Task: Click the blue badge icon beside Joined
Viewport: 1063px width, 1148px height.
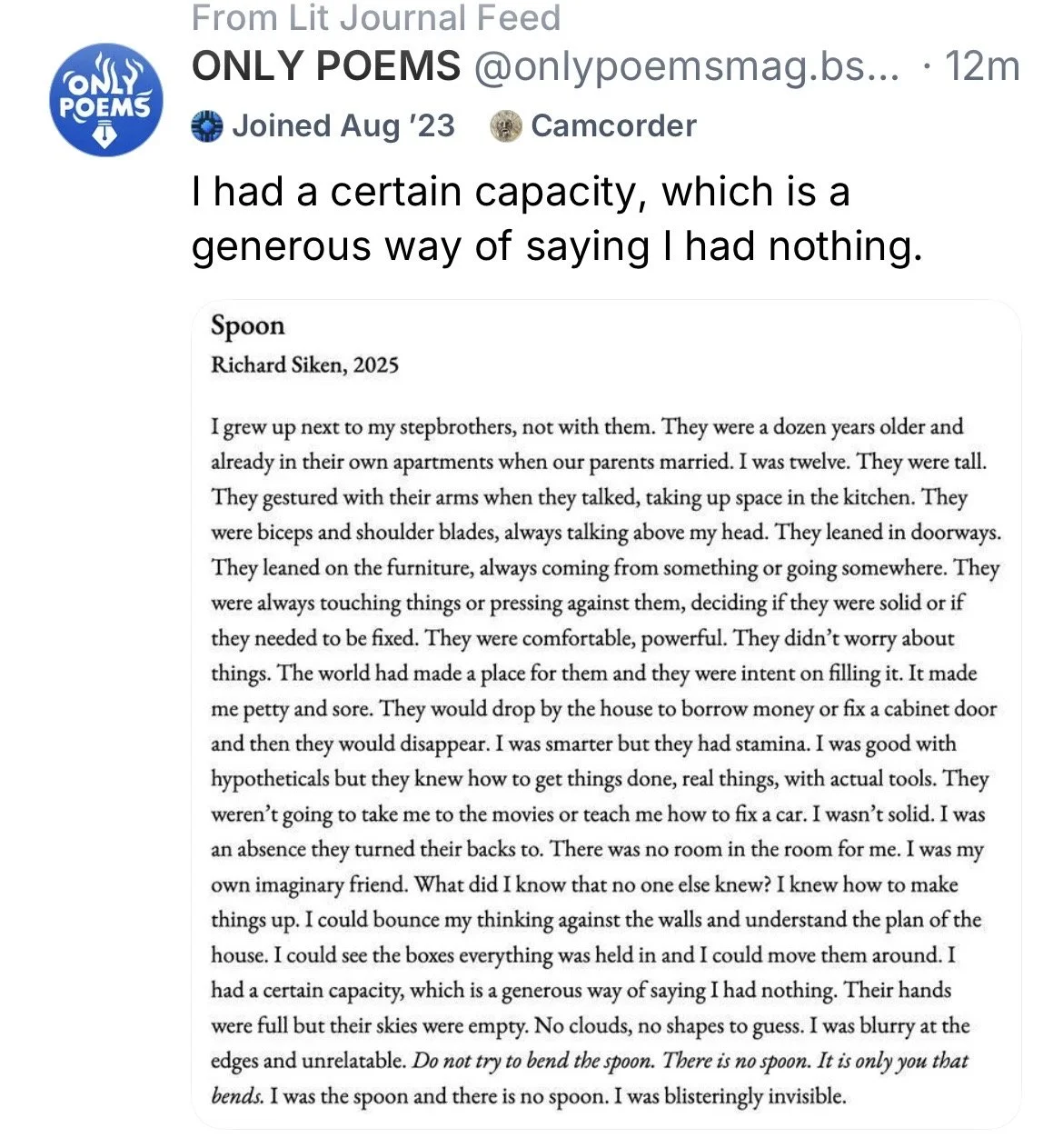Action: (x=207, y=126)
